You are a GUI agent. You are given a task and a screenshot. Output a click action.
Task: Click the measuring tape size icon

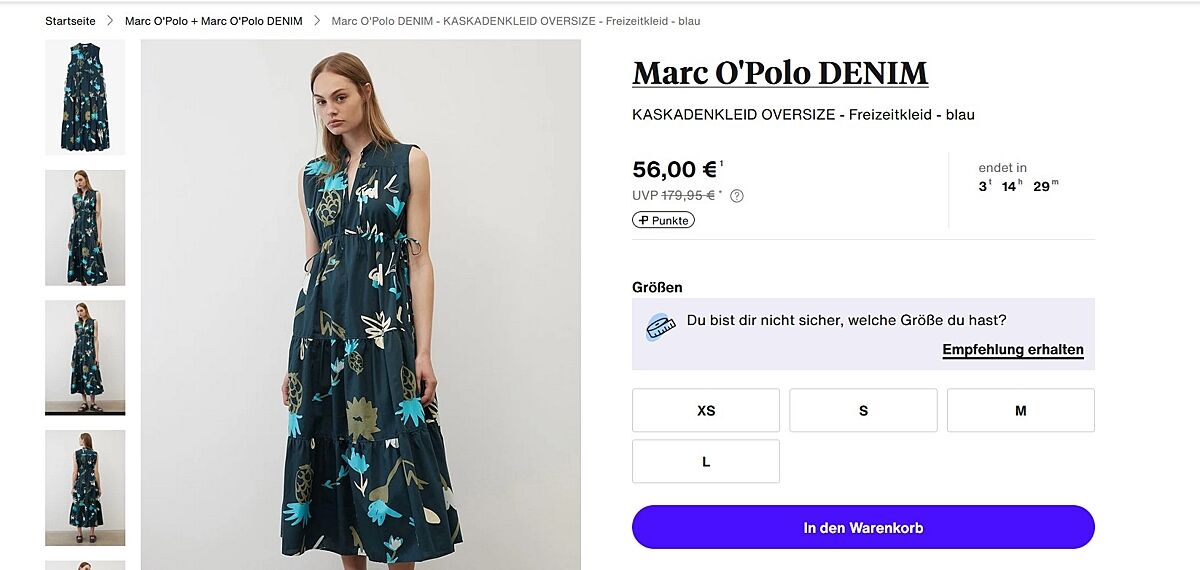coord(660,326)
